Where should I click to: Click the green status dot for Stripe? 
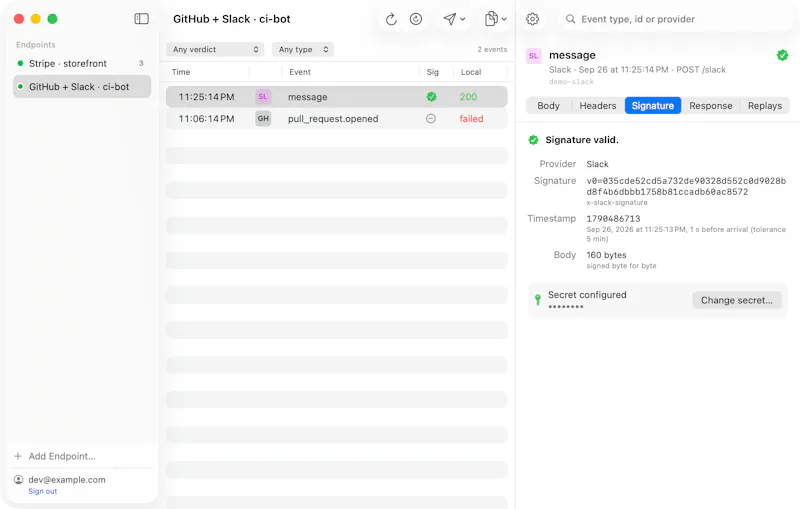coord(20,63)
